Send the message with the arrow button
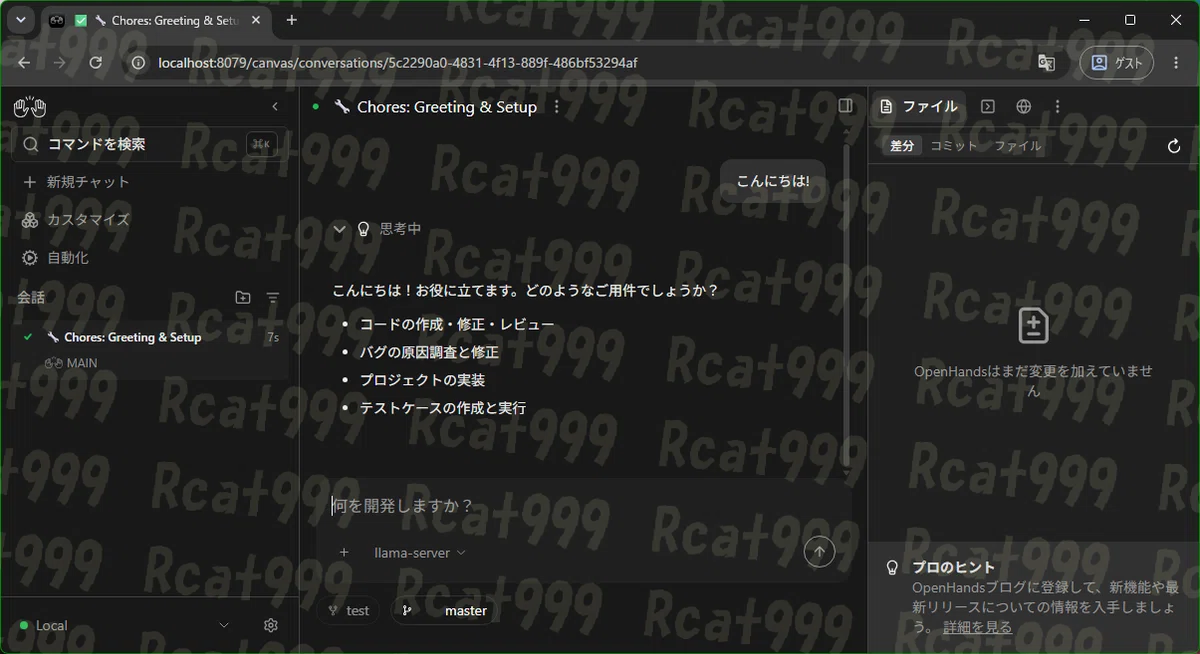Viewport: 1200px width, 654px height. point(819,551)
